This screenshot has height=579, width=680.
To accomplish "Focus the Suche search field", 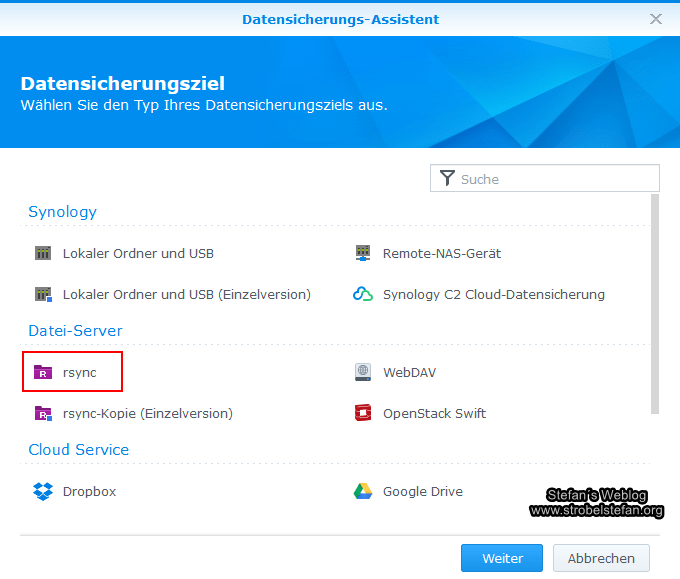I will [545, 178].
